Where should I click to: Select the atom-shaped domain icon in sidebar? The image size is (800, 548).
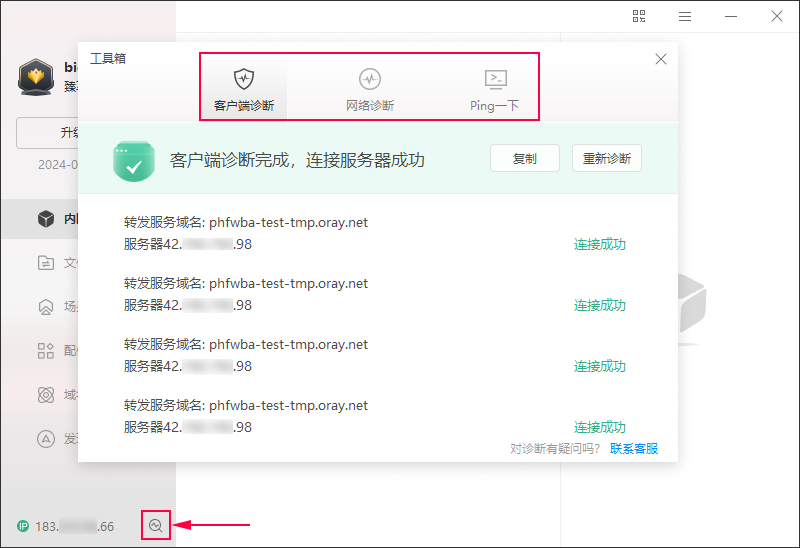click(x=45, y=395)
